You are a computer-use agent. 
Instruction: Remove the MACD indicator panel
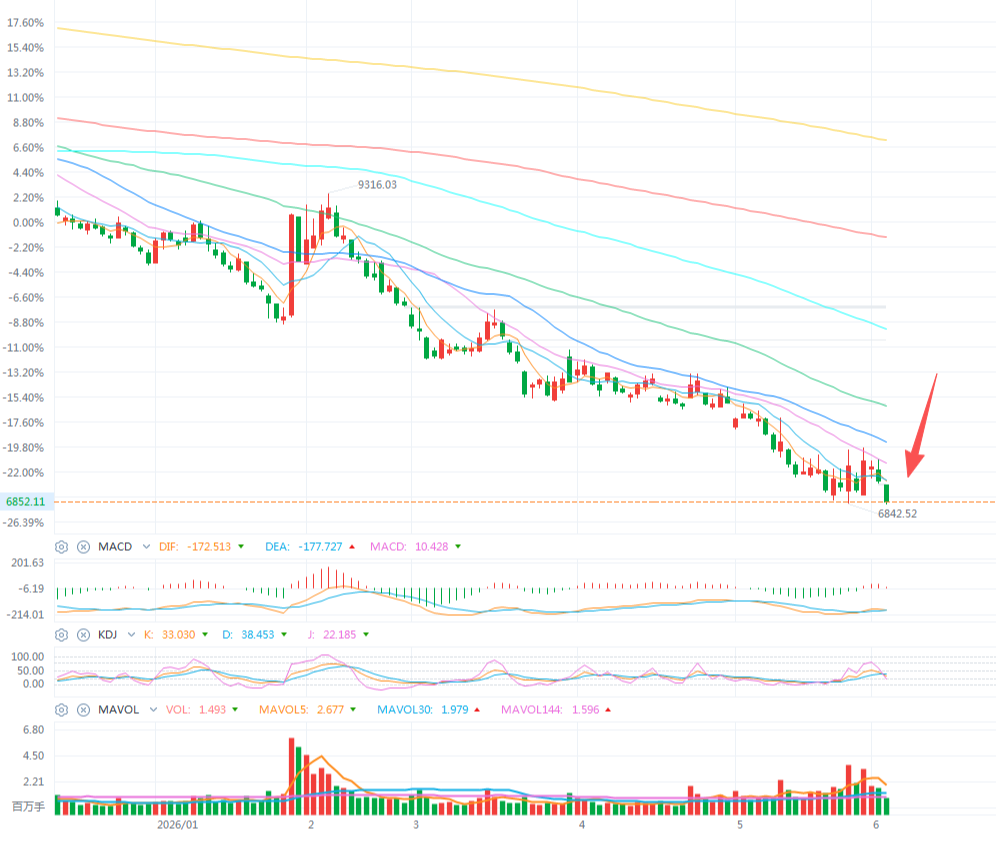click(x=83, y=547)
